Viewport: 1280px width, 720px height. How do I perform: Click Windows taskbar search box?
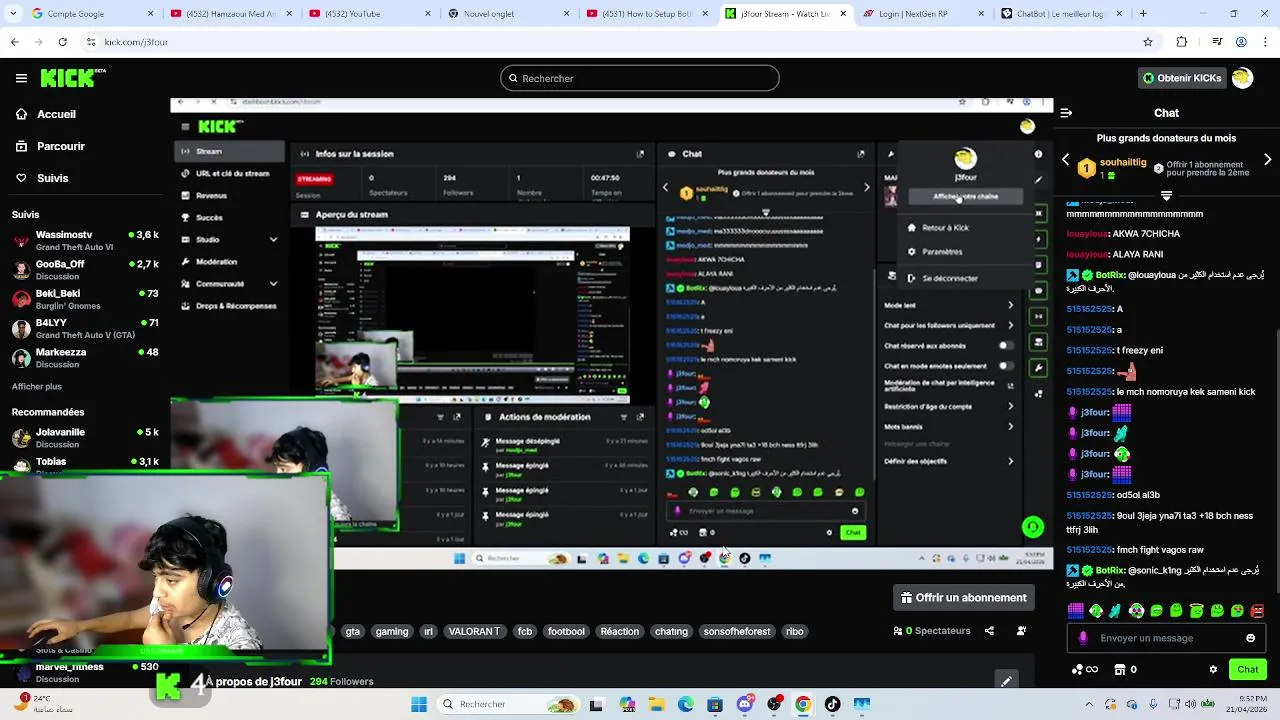[x=506, y=704]
